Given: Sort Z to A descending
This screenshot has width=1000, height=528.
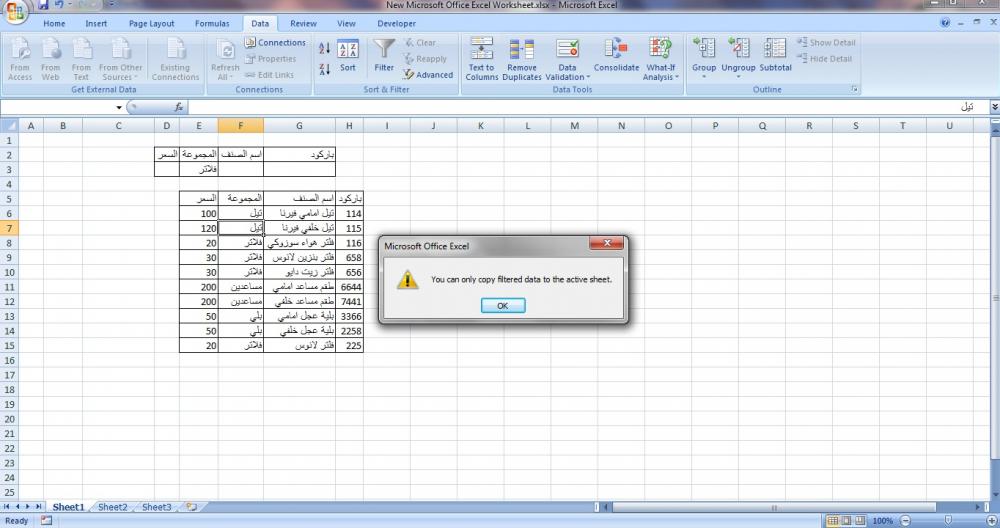Looking at the screenshot, I should point(325,69).
